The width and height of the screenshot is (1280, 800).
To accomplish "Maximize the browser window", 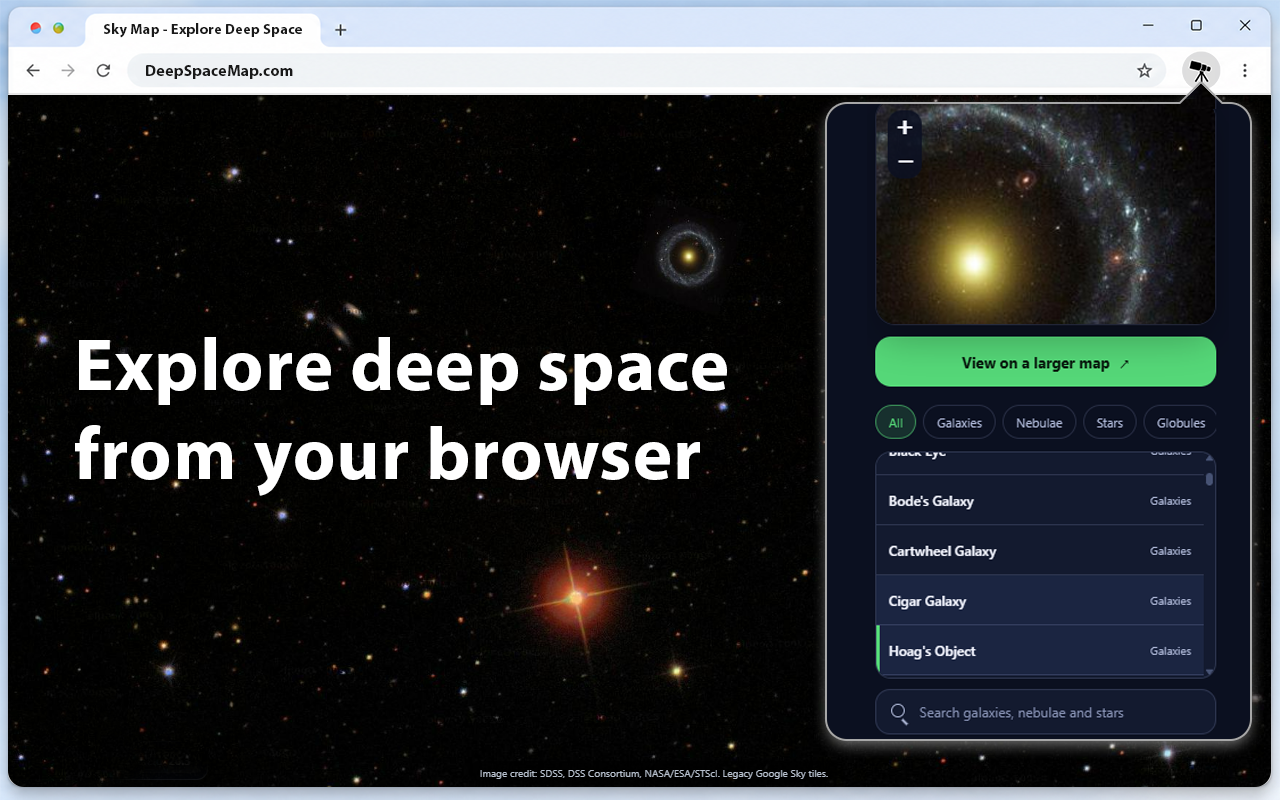I will tap(1196, 26).
